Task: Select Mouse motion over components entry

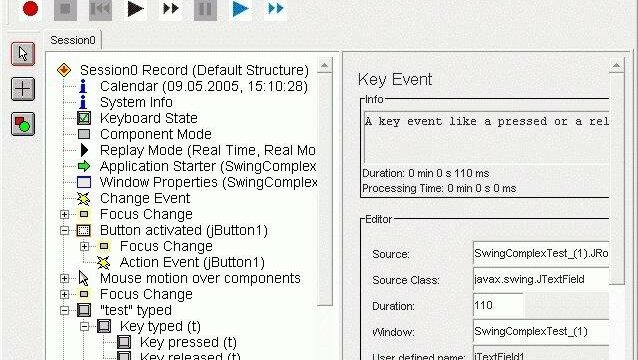Action: coord(200,278)
